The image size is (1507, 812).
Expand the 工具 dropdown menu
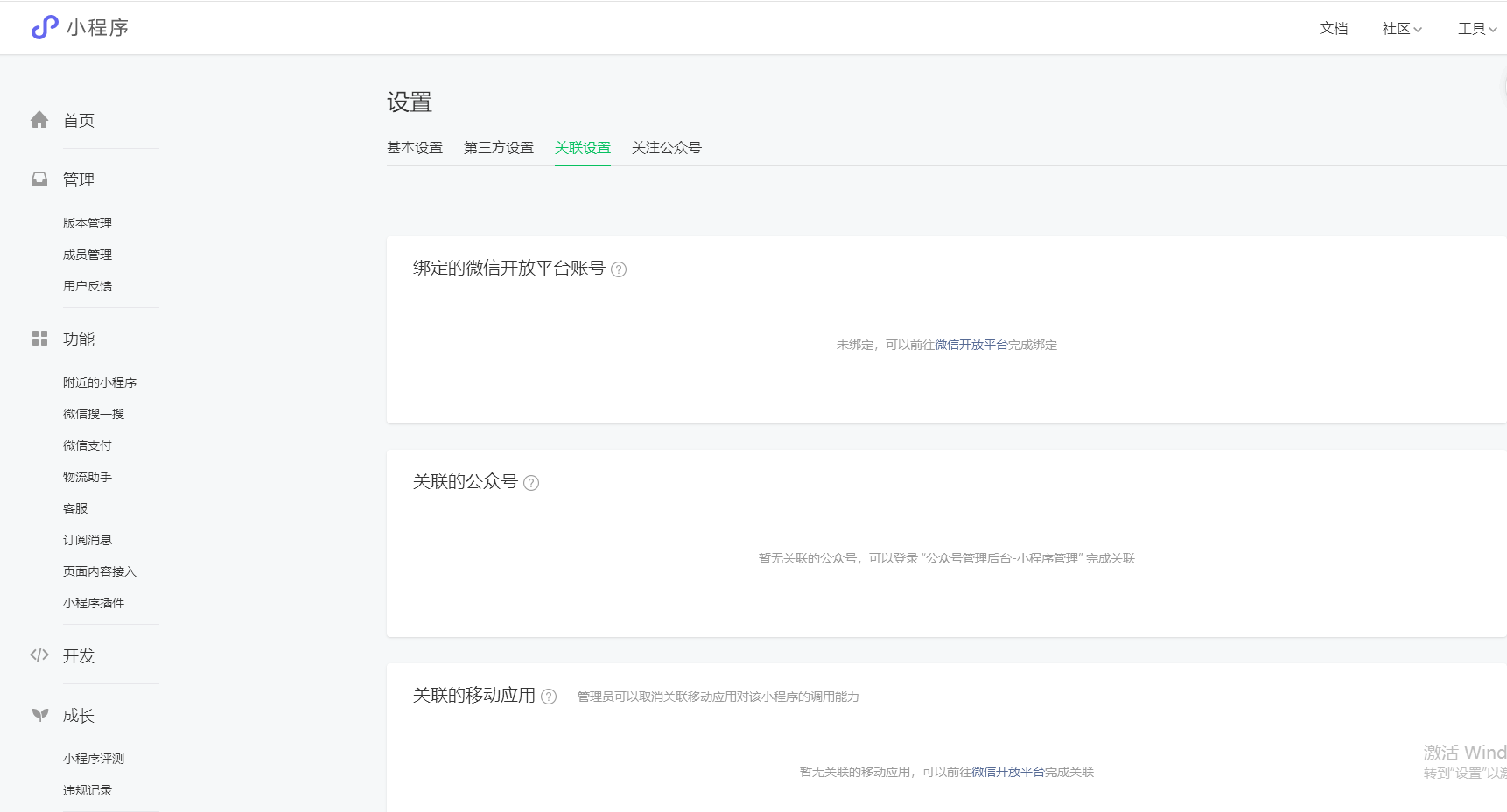(1477, 29)
